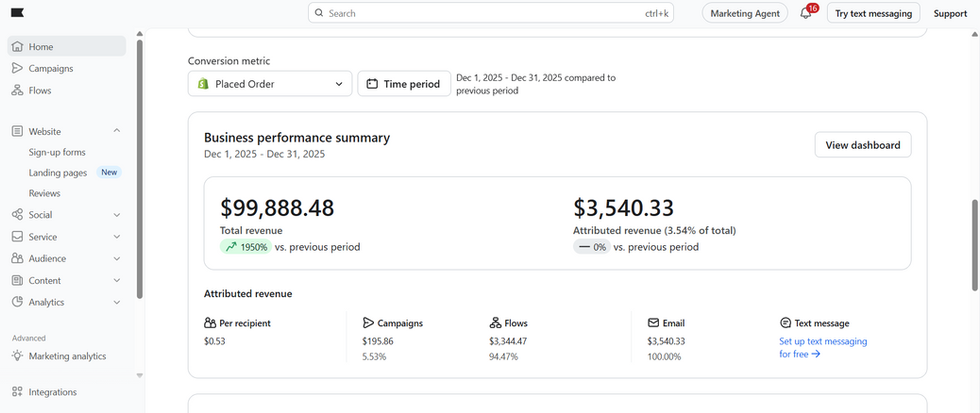Screen dimensions: 980x413
Task: Open the Reviews sidebar item
Action: (x=44, y=194)
